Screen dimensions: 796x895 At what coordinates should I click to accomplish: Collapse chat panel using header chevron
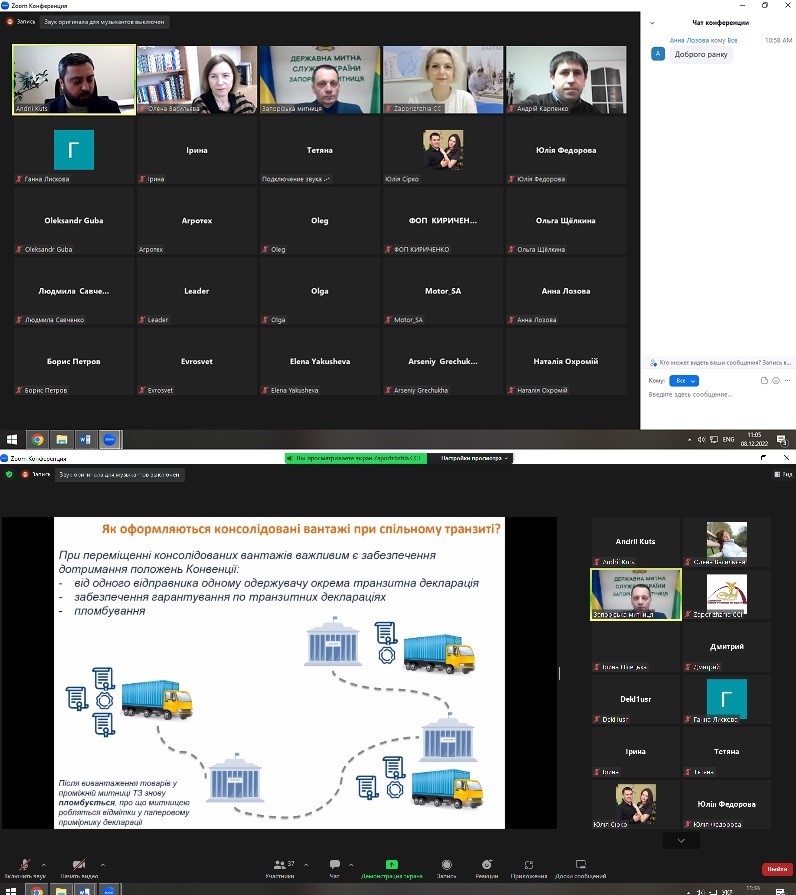tap(652, 21)
